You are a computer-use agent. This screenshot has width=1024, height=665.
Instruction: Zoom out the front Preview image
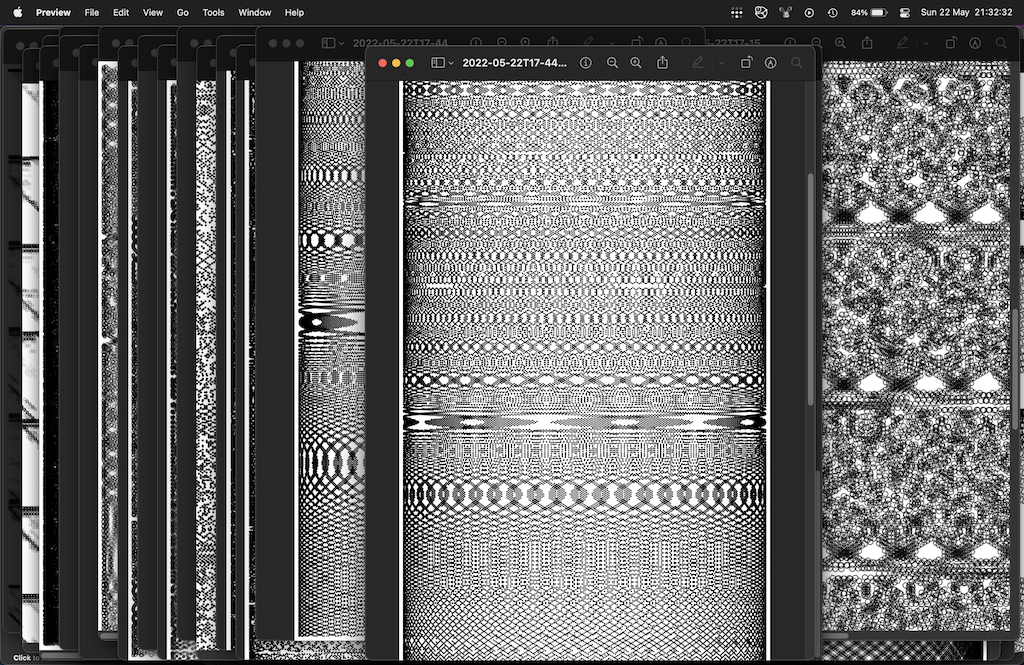(613, 62)
